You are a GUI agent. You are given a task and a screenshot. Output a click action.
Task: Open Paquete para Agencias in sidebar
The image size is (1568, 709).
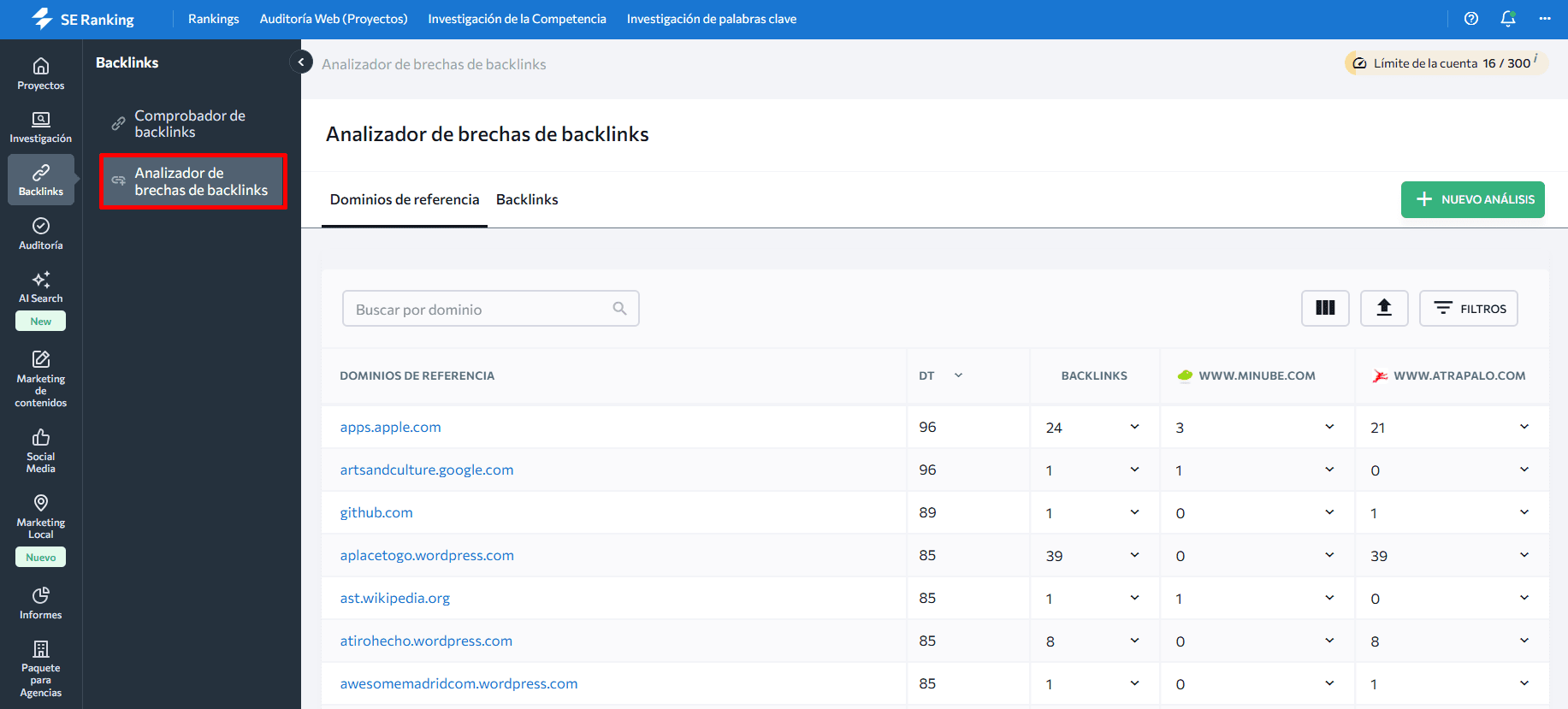[x=41, y=670]
